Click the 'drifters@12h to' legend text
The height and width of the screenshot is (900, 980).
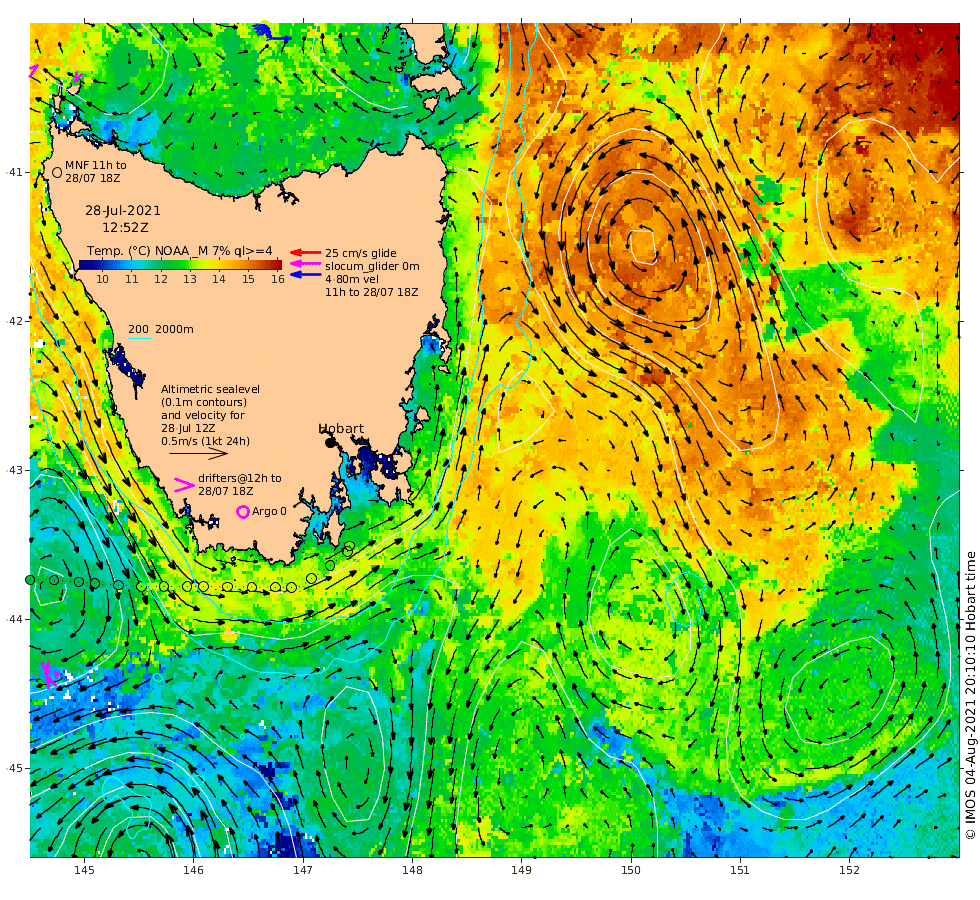click(240, 478)
